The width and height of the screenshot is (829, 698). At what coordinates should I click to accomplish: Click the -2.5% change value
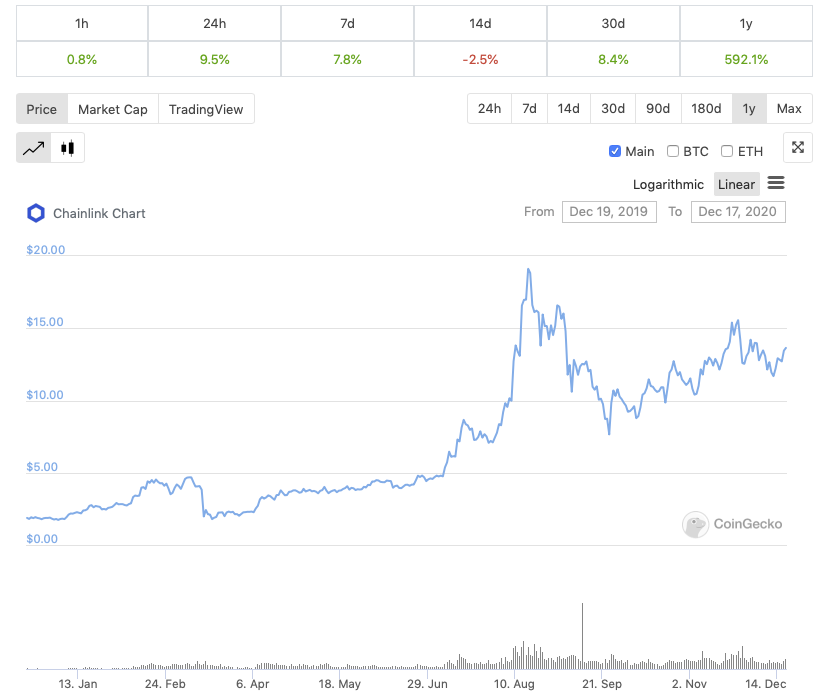pos(480,59)
